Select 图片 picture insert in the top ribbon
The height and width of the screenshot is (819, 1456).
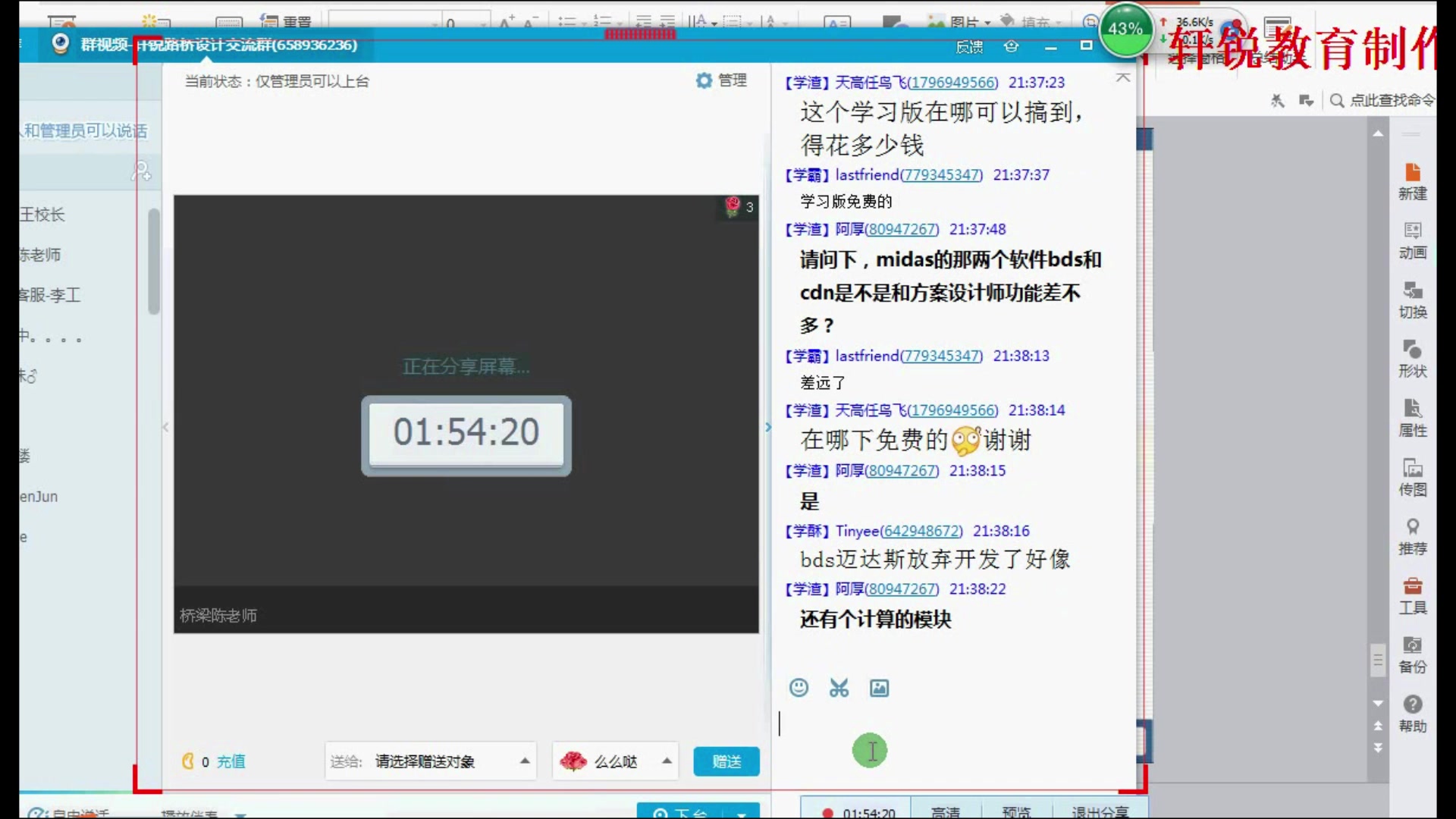[964, 21]
